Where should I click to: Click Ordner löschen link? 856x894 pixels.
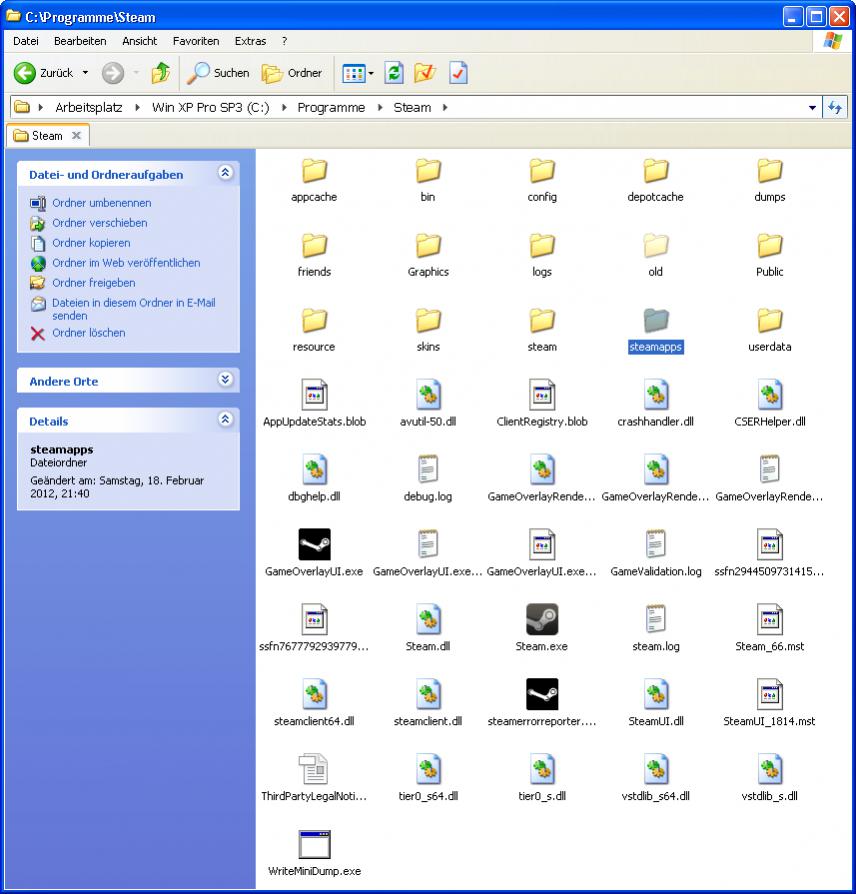click(88, 333)
